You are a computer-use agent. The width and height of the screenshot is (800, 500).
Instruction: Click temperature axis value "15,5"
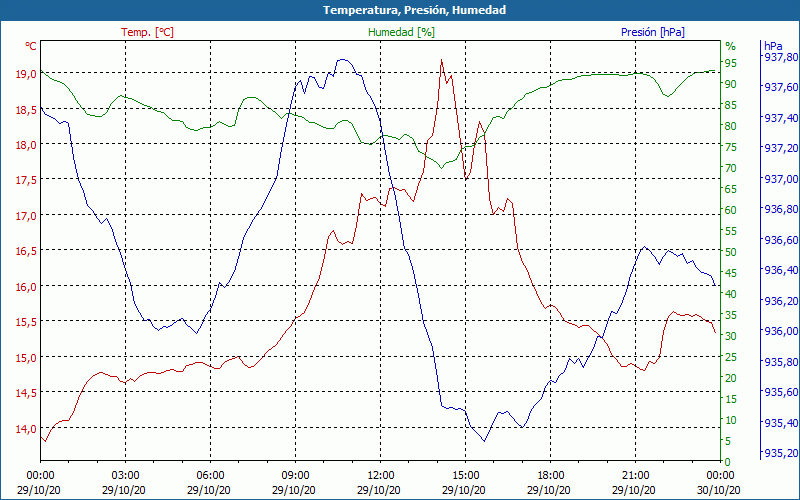click(x=26, y=322)
